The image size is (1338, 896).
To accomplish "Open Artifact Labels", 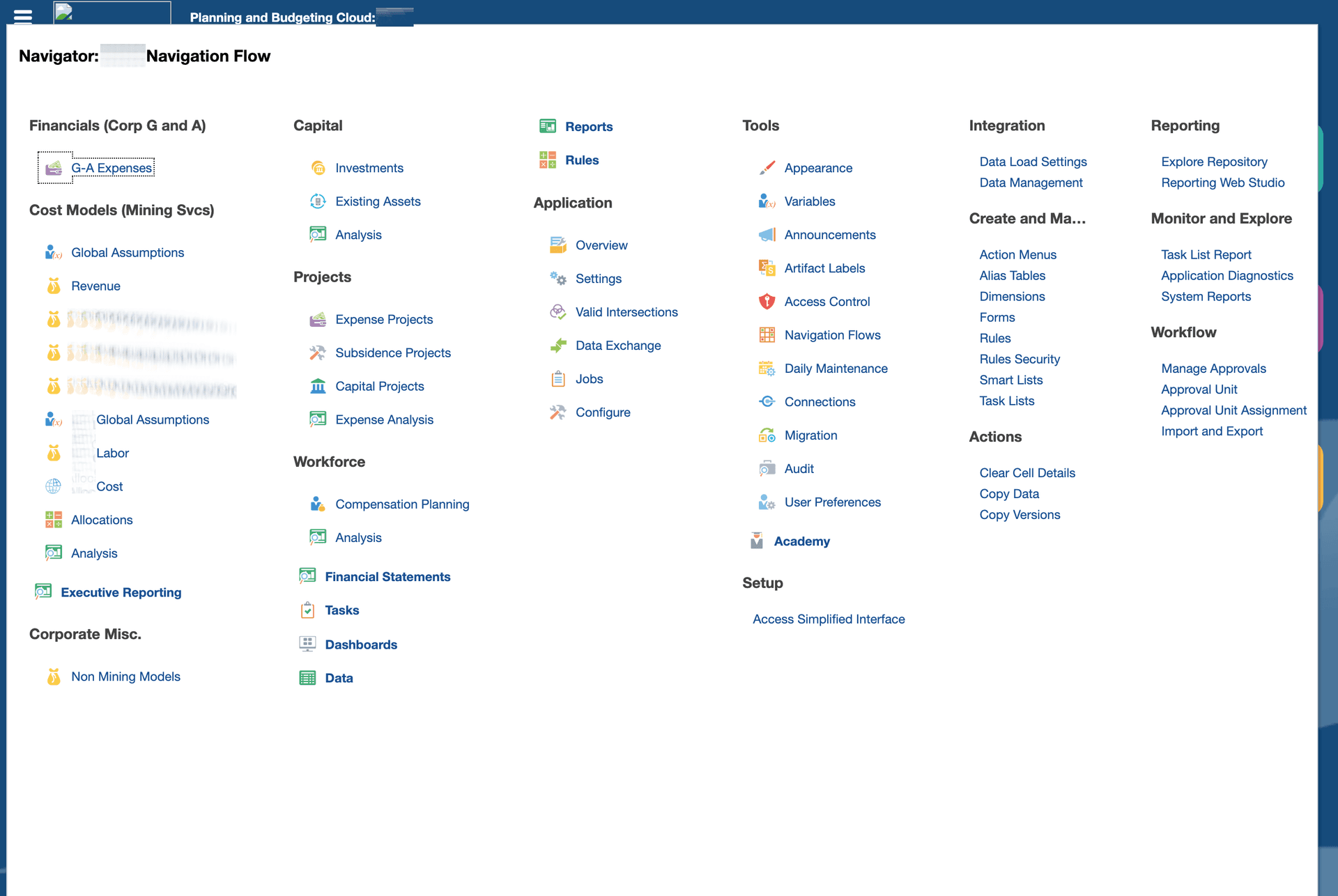I will pyautogui.click(x=825, y=268).
